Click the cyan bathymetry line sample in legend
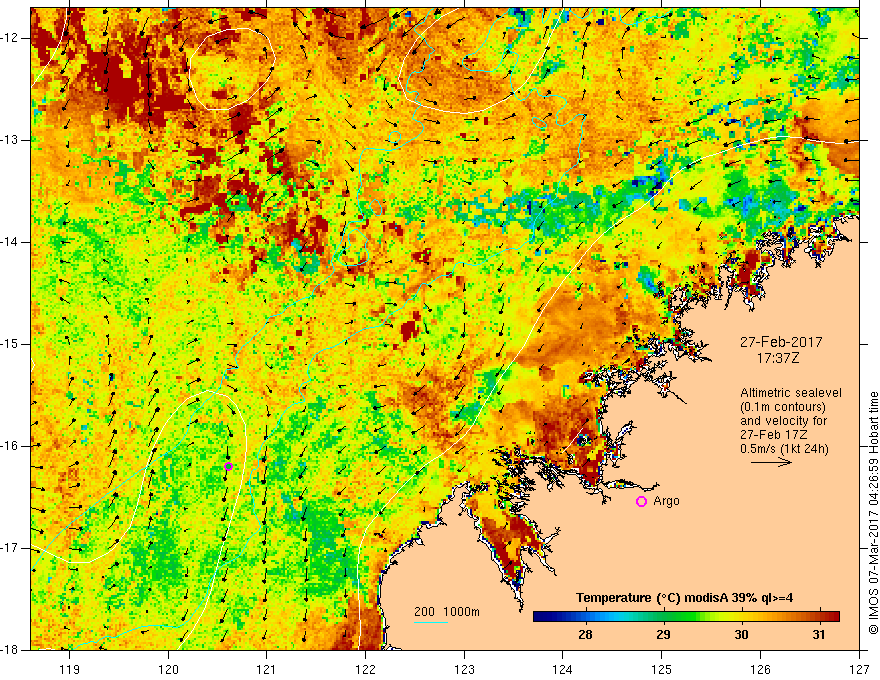Screen dimensions: 880x680 (x=430, y=622)
